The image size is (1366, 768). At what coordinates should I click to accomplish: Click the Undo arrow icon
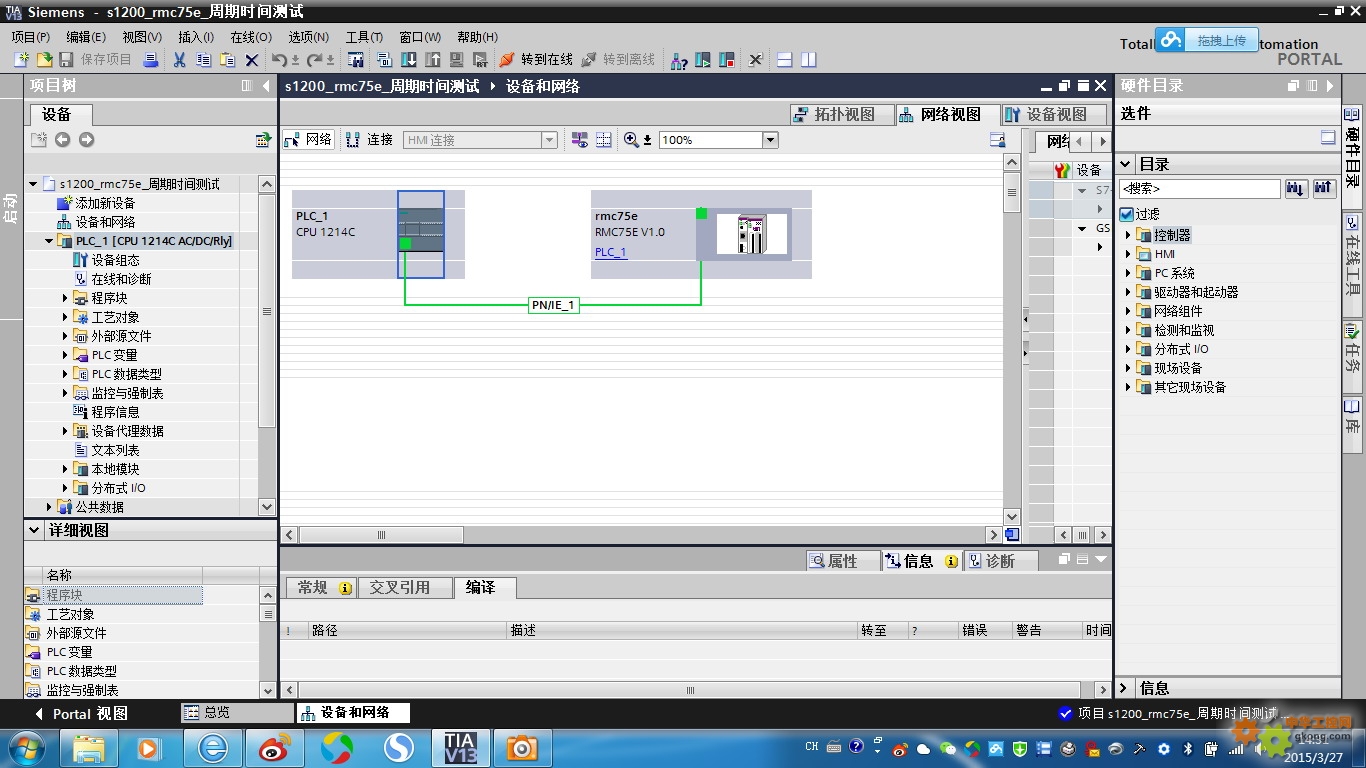279,60
